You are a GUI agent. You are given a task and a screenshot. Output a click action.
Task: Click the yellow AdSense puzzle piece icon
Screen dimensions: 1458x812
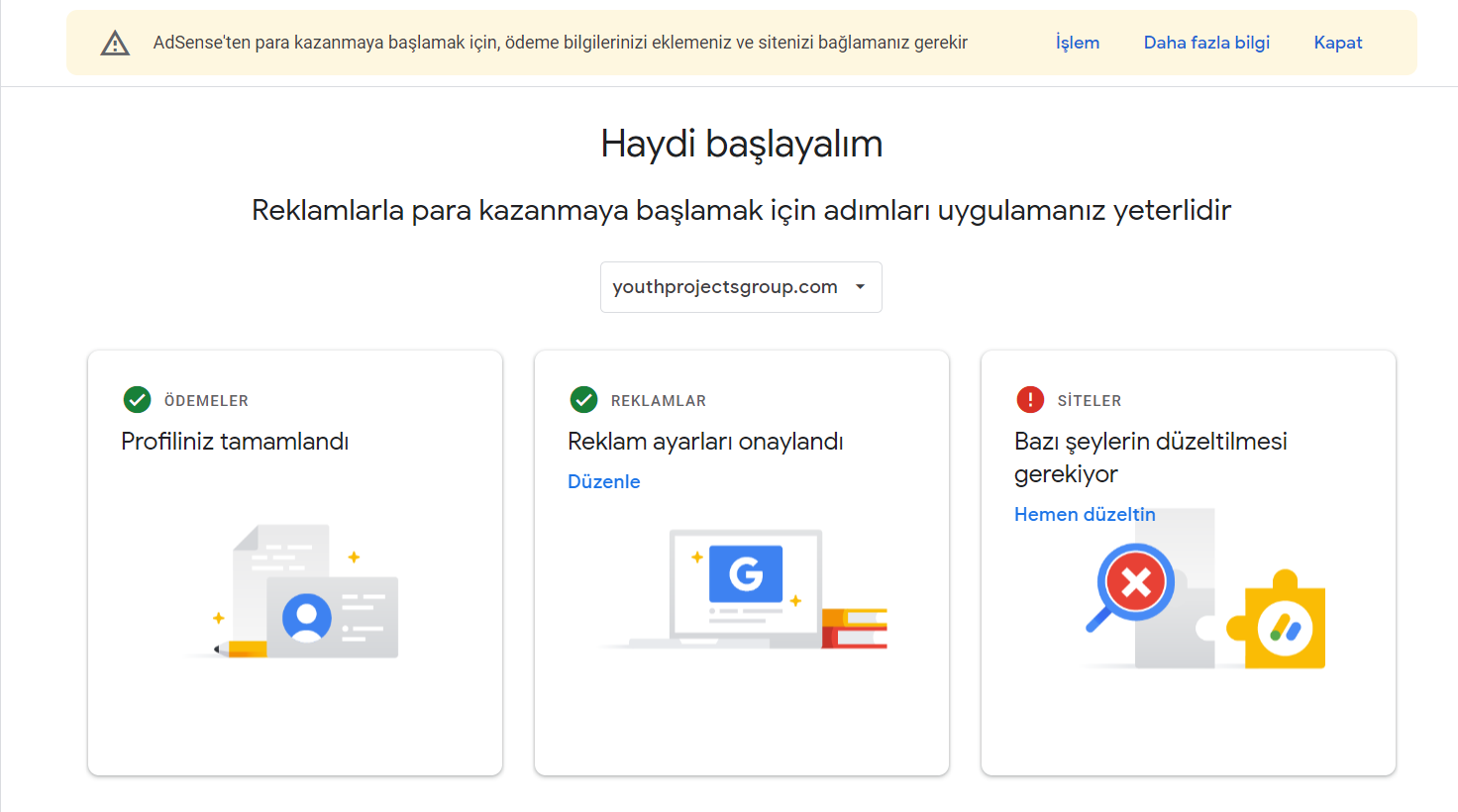click(1277, 622)
